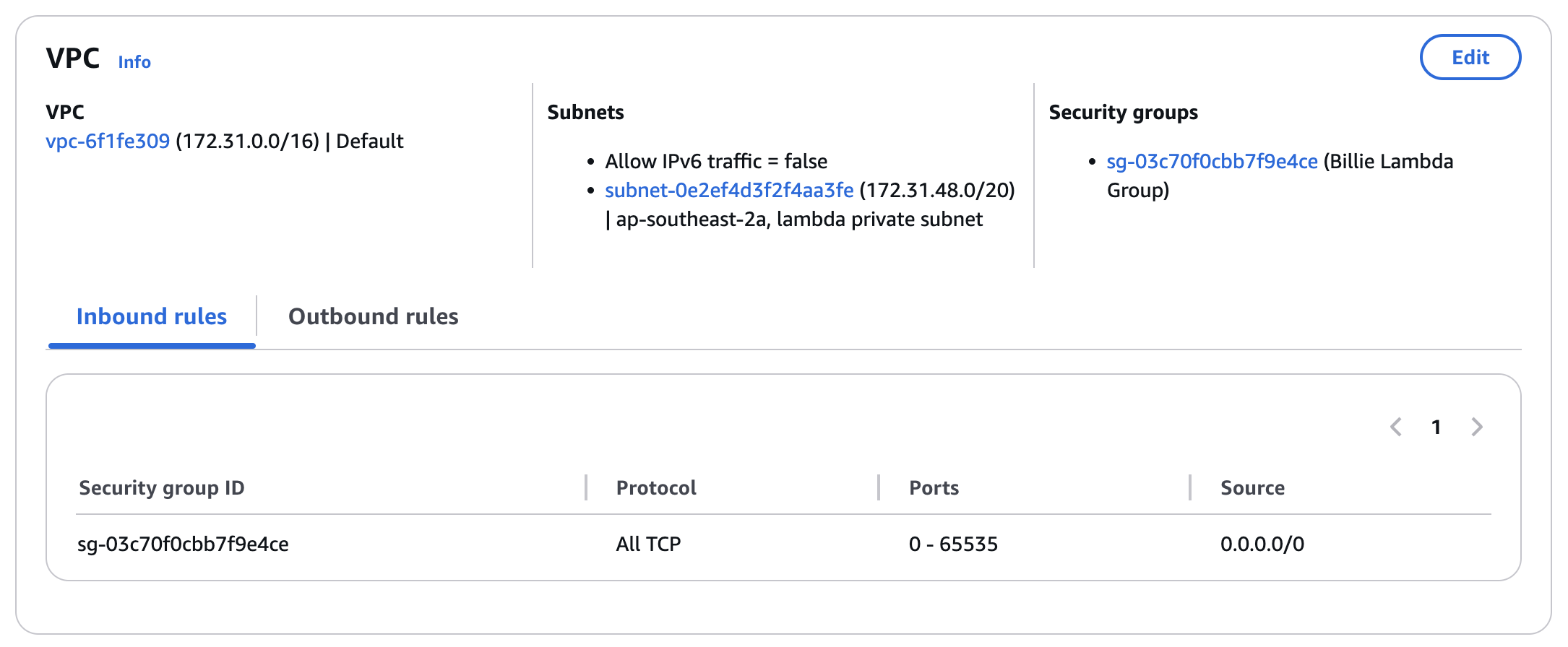1568x647 pixels.
Task: Open the Info link next to VPC
Action: tap(134, 62)
